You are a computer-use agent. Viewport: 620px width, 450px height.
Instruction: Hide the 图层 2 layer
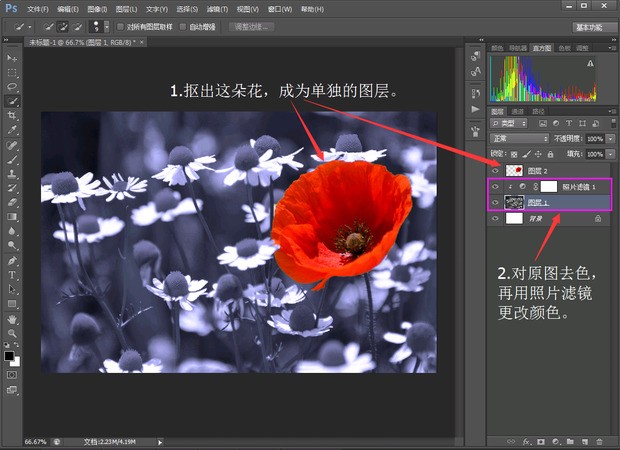point(495,170)
